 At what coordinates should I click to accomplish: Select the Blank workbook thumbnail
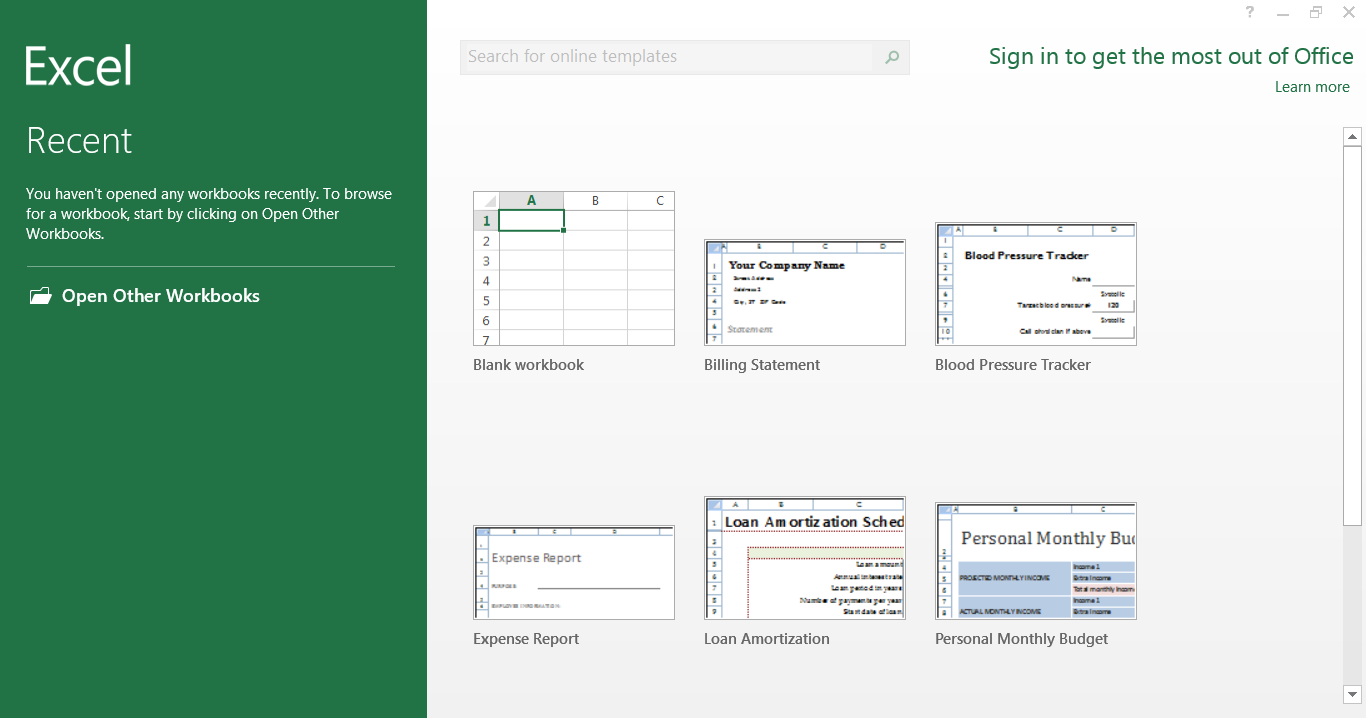coord(574,268)
